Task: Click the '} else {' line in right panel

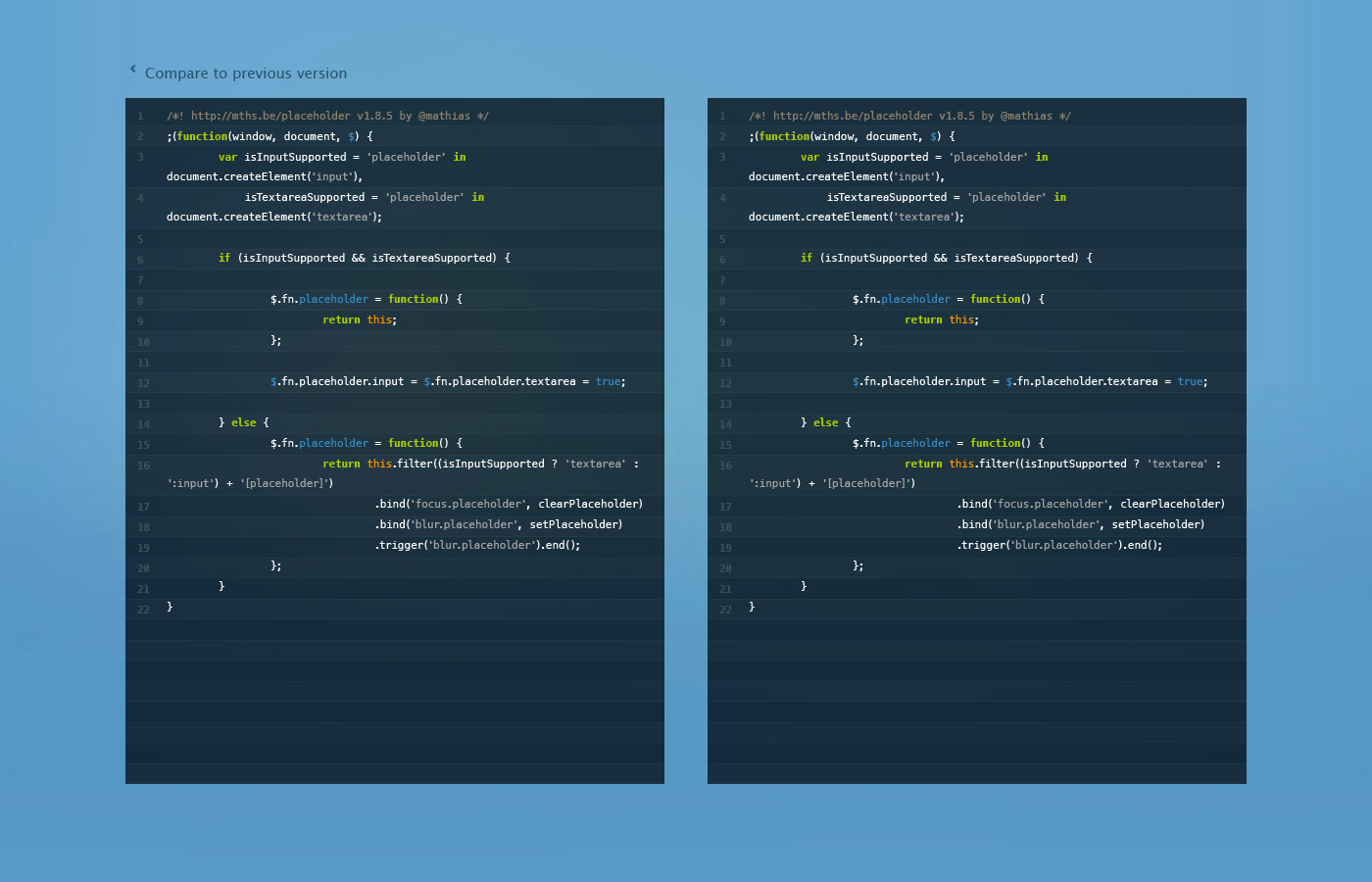Action: point(826,422)
